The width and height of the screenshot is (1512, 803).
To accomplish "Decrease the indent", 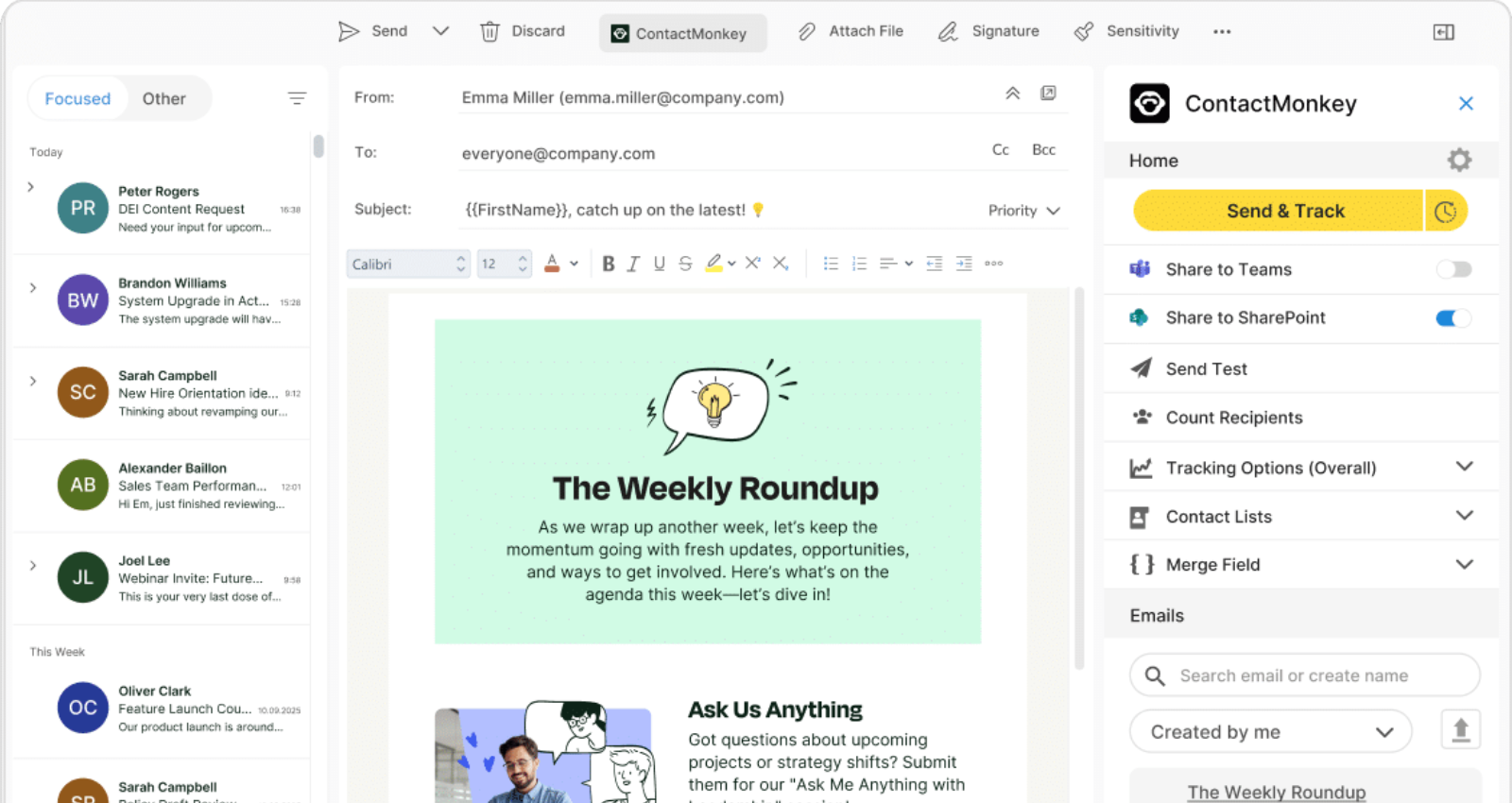I will click(935, 264).
